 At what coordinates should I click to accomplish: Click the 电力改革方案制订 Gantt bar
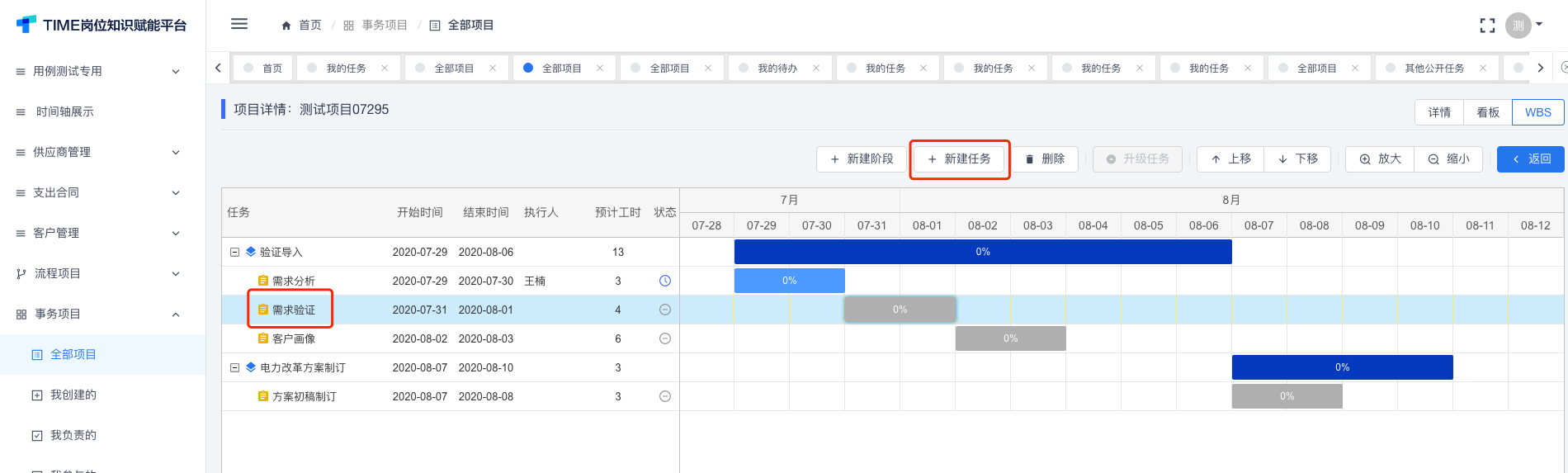click(x=1343, y=367)
